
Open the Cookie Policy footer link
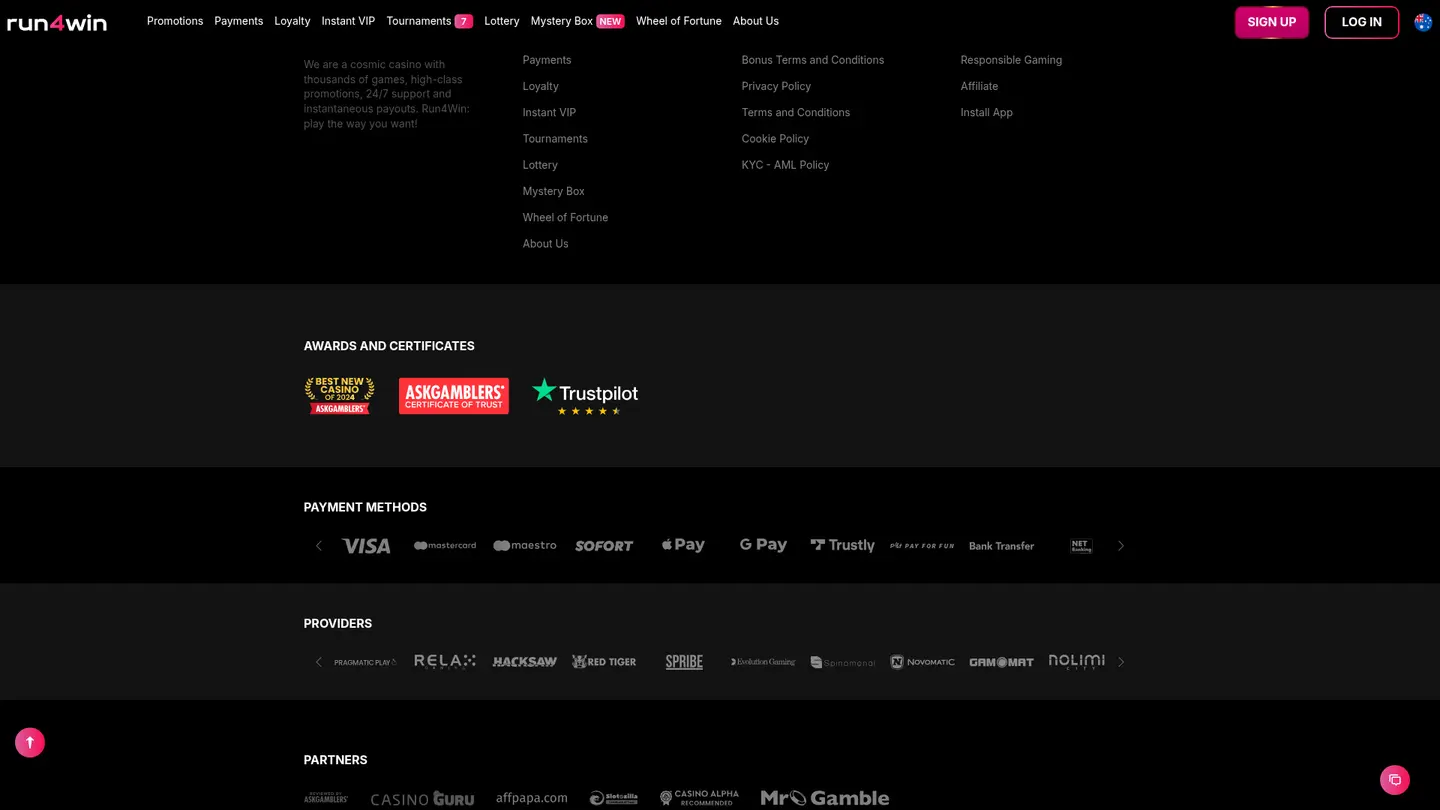coord(775,139)
